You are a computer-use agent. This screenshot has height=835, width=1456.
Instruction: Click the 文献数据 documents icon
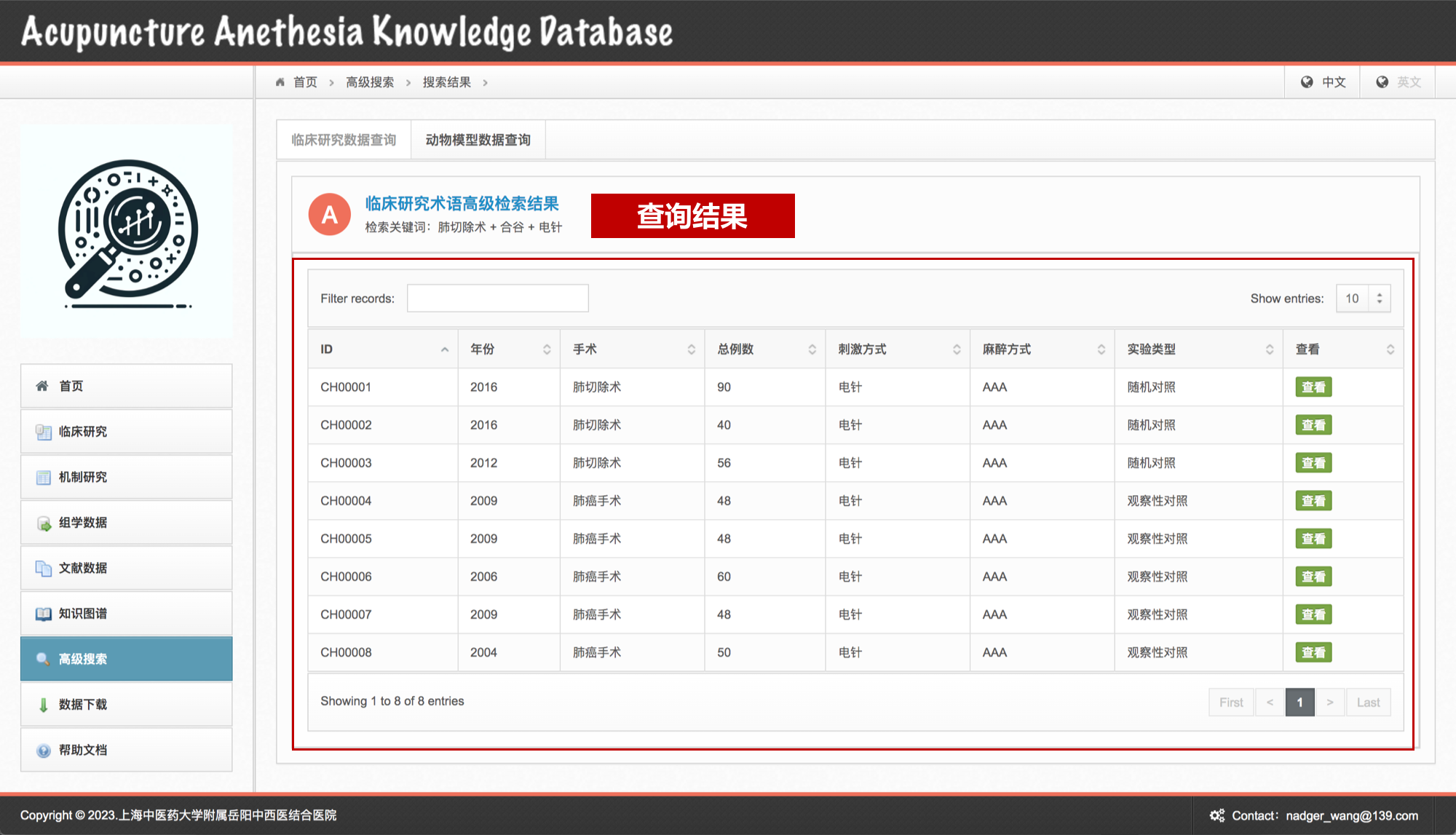pyautogui.click(x=43, y=569)
